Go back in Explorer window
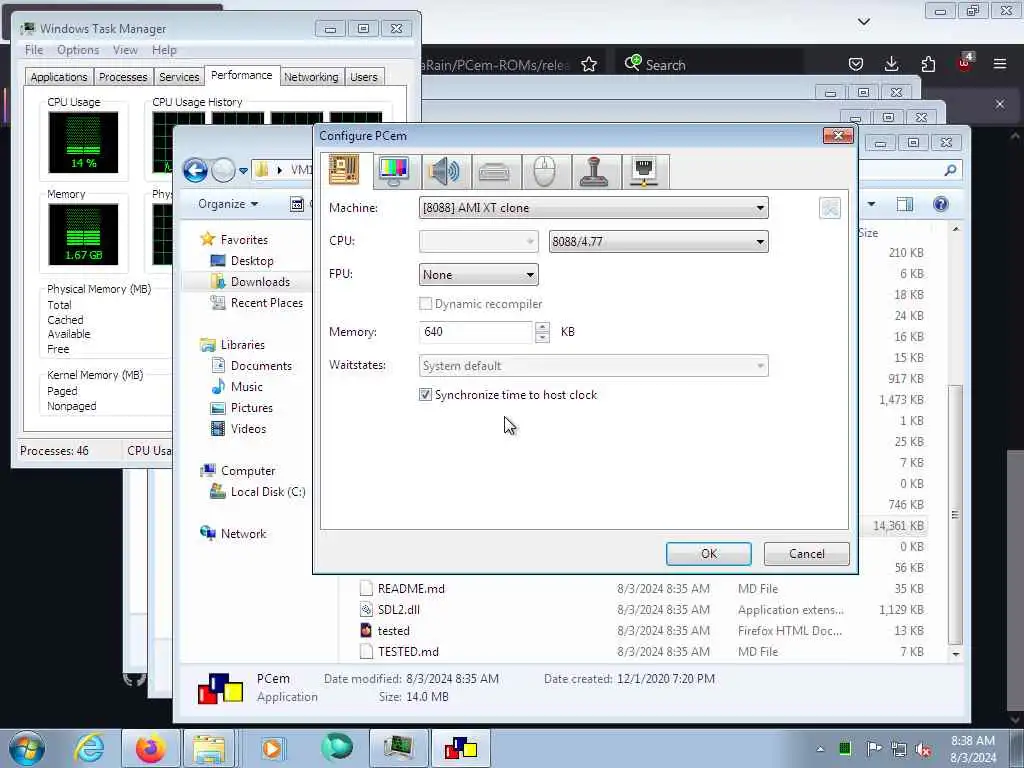Screen dimensions: 1024x768 coord(195,170)
